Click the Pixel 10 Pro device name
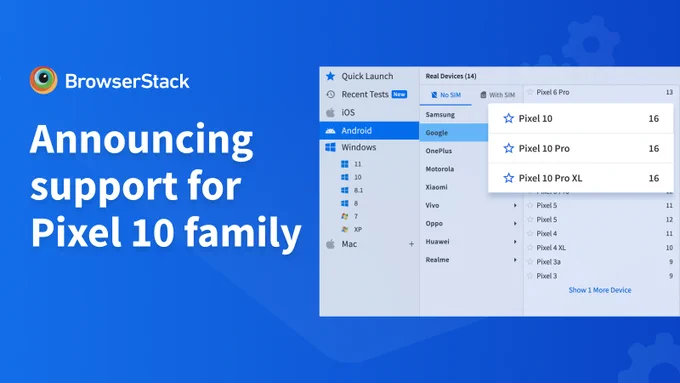 [x=544, y=148]
